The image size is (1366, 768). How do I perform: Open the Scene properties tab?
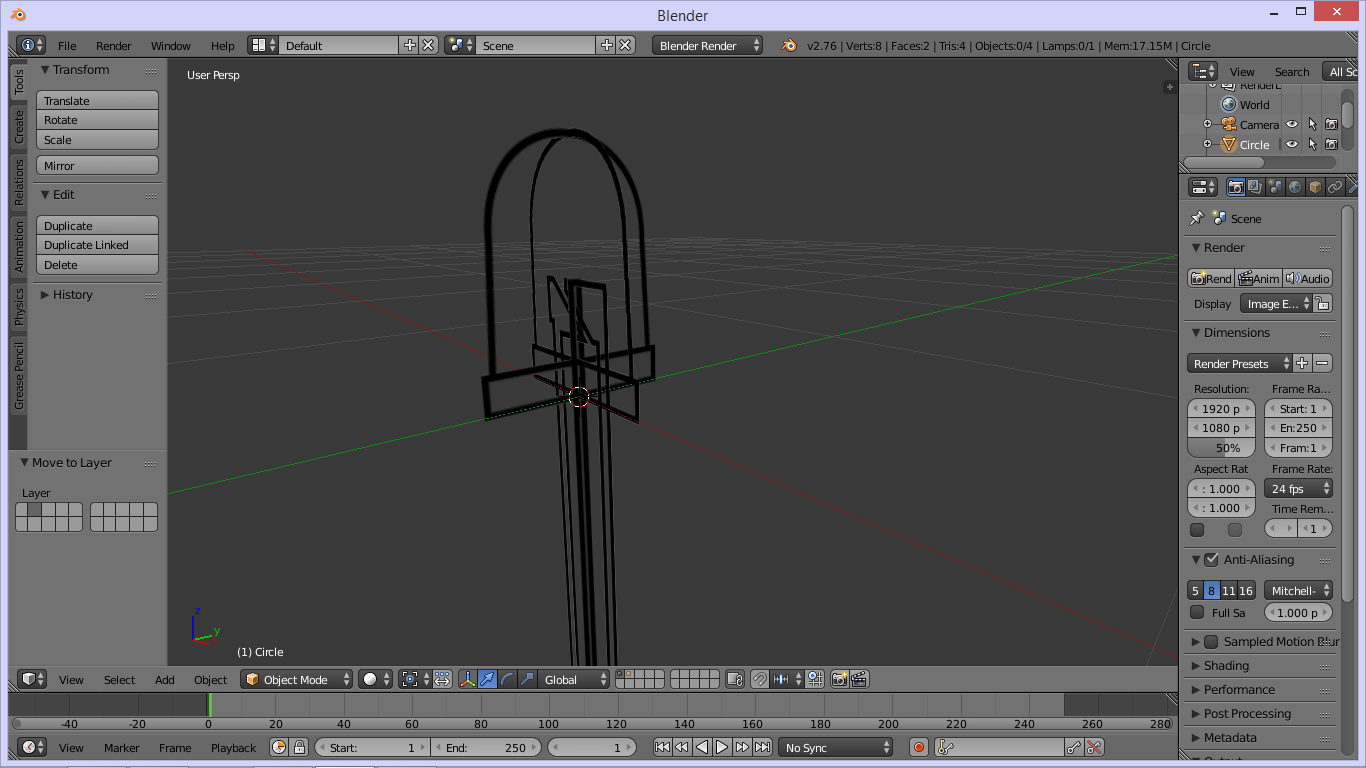1275,187
